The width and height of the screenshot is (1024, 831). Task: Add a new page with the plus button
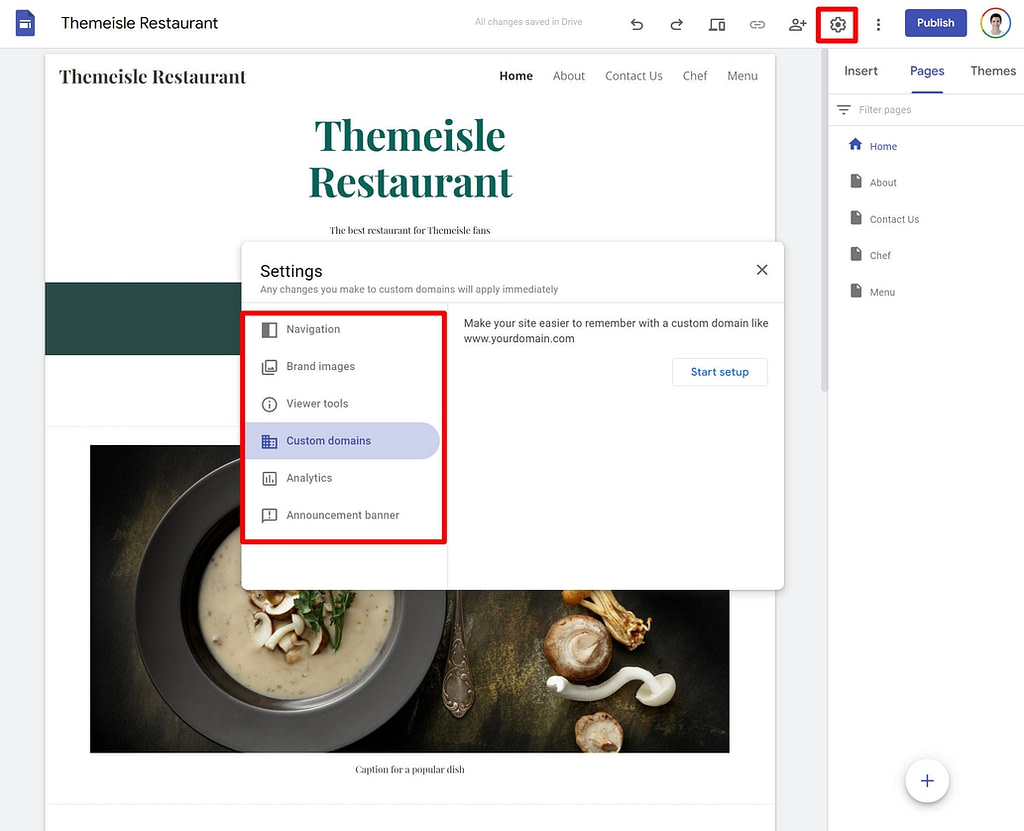point(926,781)
